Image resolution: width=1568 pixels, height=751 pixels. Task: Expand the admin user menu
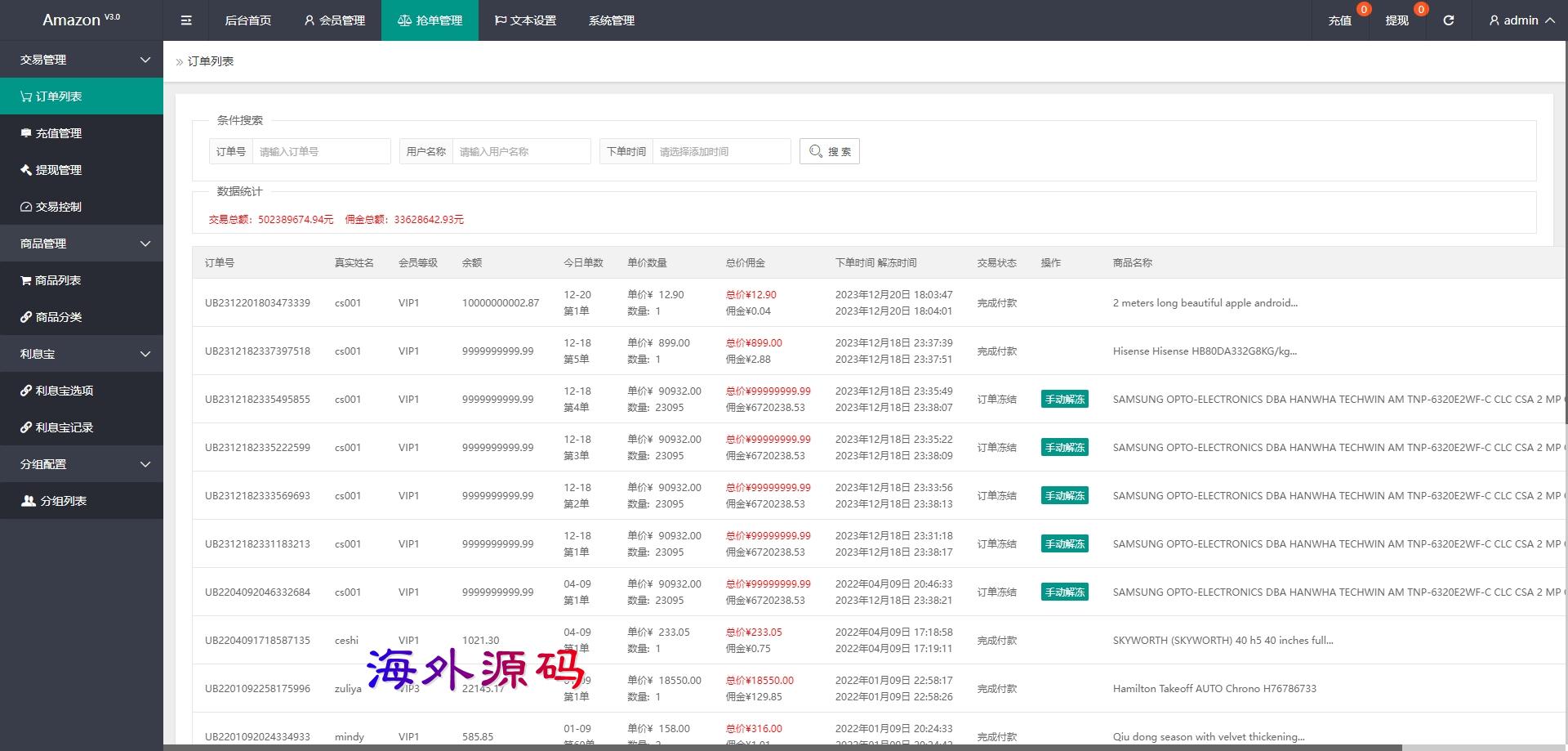coord(1521,20)
